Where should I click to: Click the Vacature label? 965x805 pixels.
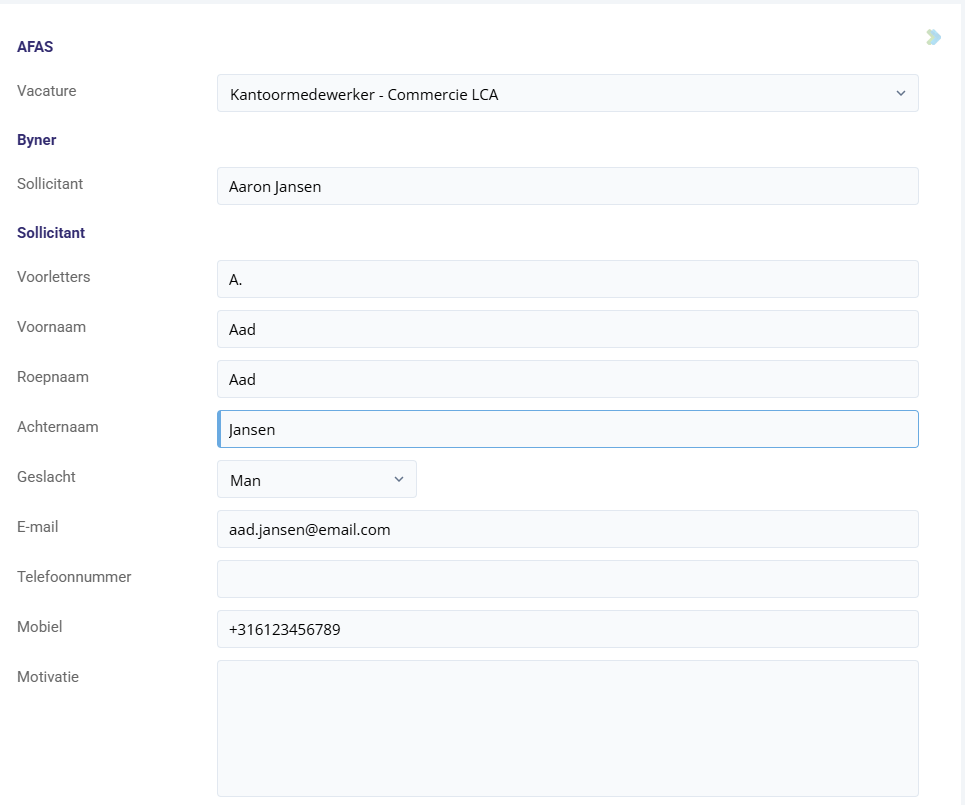pos(47,91)
